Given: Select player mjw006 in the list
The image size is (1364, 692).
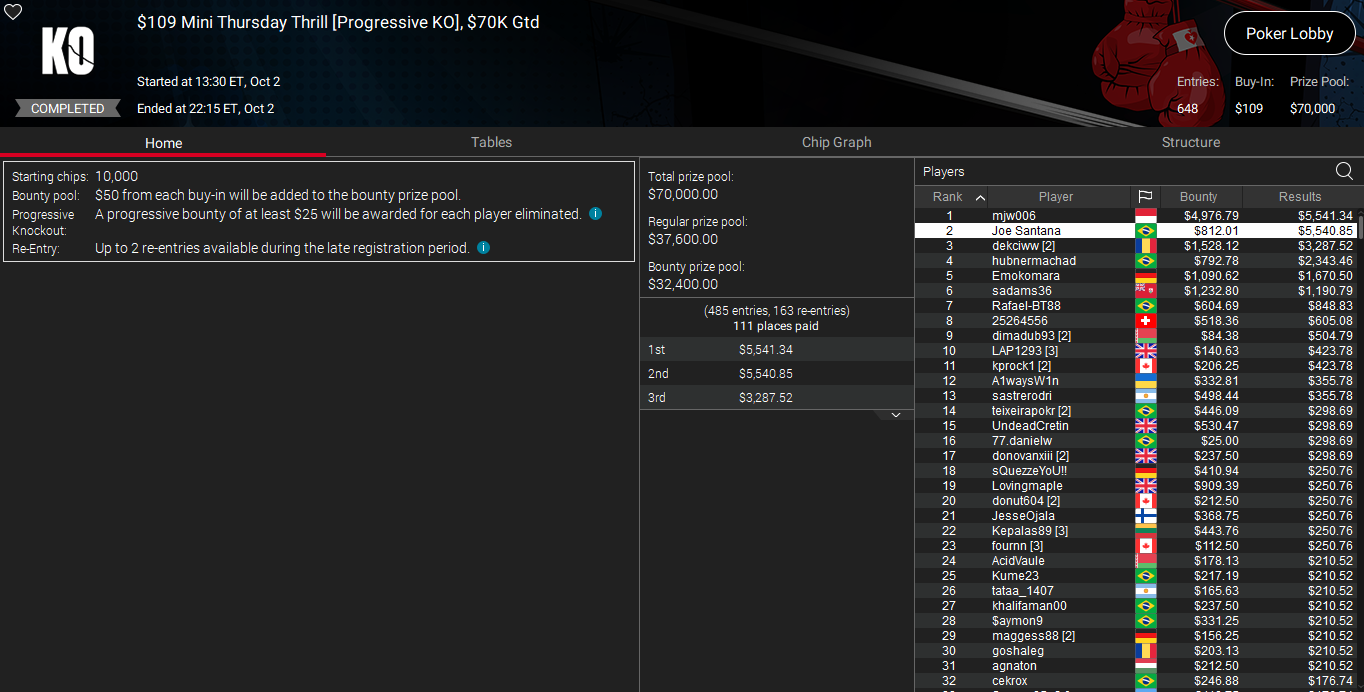Looking at the screenshot, I should [1013, 216].
